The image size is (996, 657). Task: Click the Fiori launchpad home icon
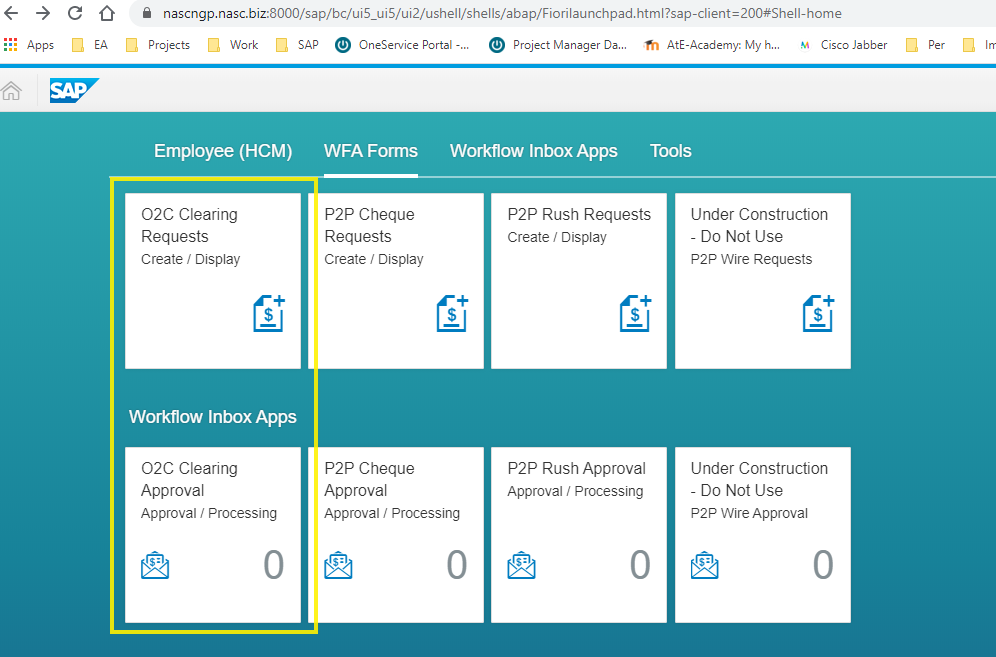11,91
